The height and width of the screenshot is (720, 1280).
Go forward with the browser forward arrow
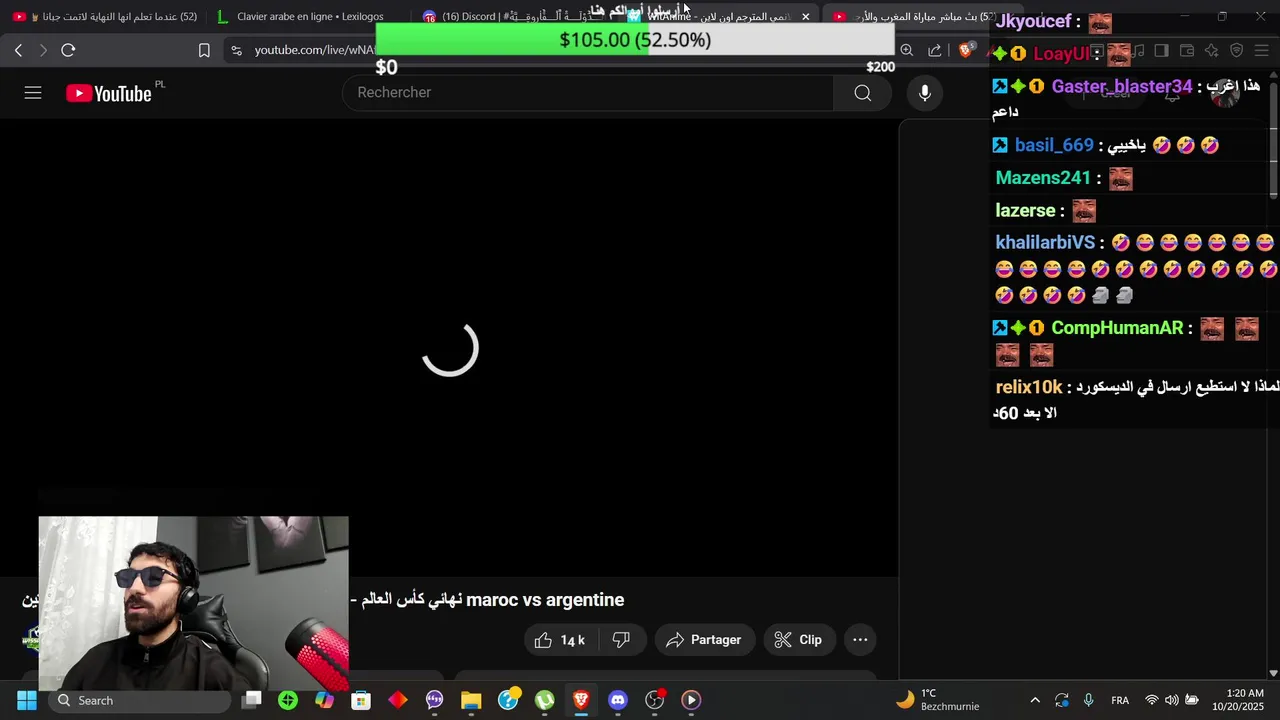(43, 50)
